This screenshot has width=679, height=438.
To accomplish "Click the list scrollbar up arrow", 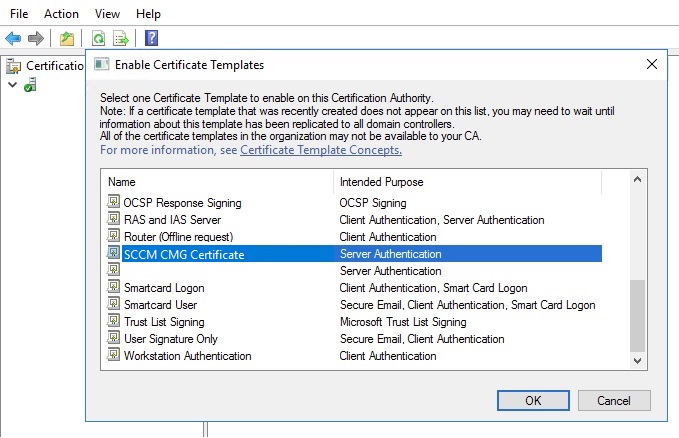I will pos(637,179).
